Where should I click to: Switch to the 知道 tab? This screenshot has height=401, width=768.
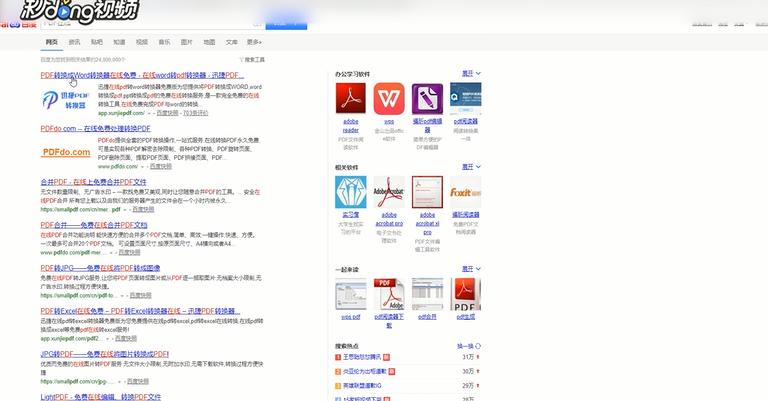click(x=119, y=42)
